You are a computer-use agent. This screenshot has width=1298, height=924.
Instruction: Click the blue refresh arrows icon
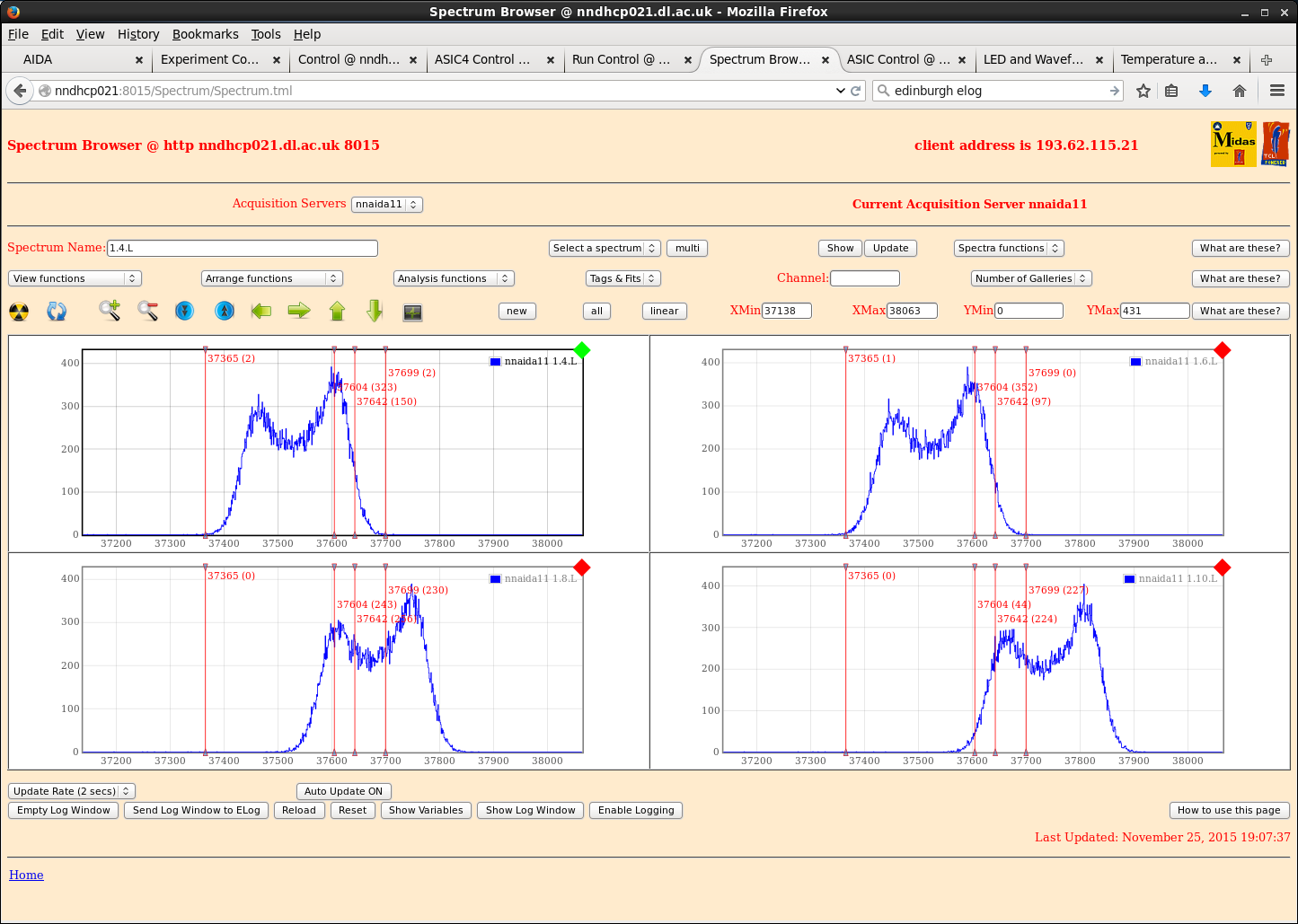point(57,312)
